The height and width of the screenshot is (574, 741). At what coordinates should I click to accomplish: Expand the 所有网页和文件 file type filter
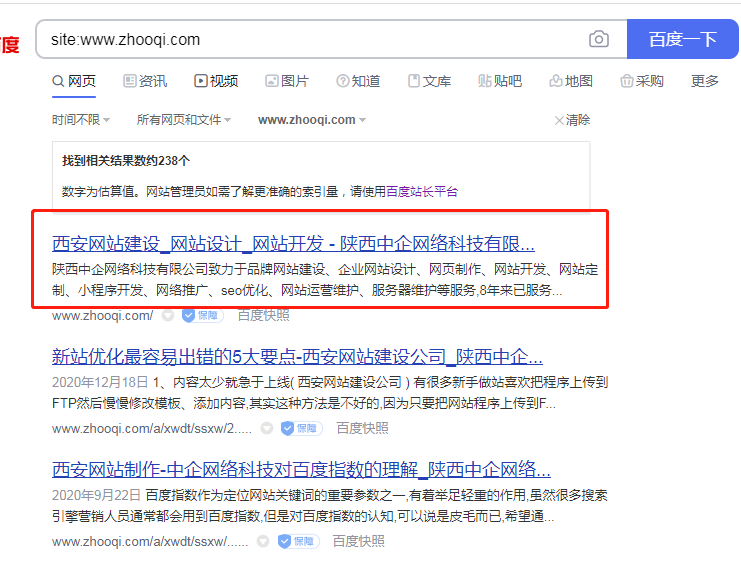point(184,120)
